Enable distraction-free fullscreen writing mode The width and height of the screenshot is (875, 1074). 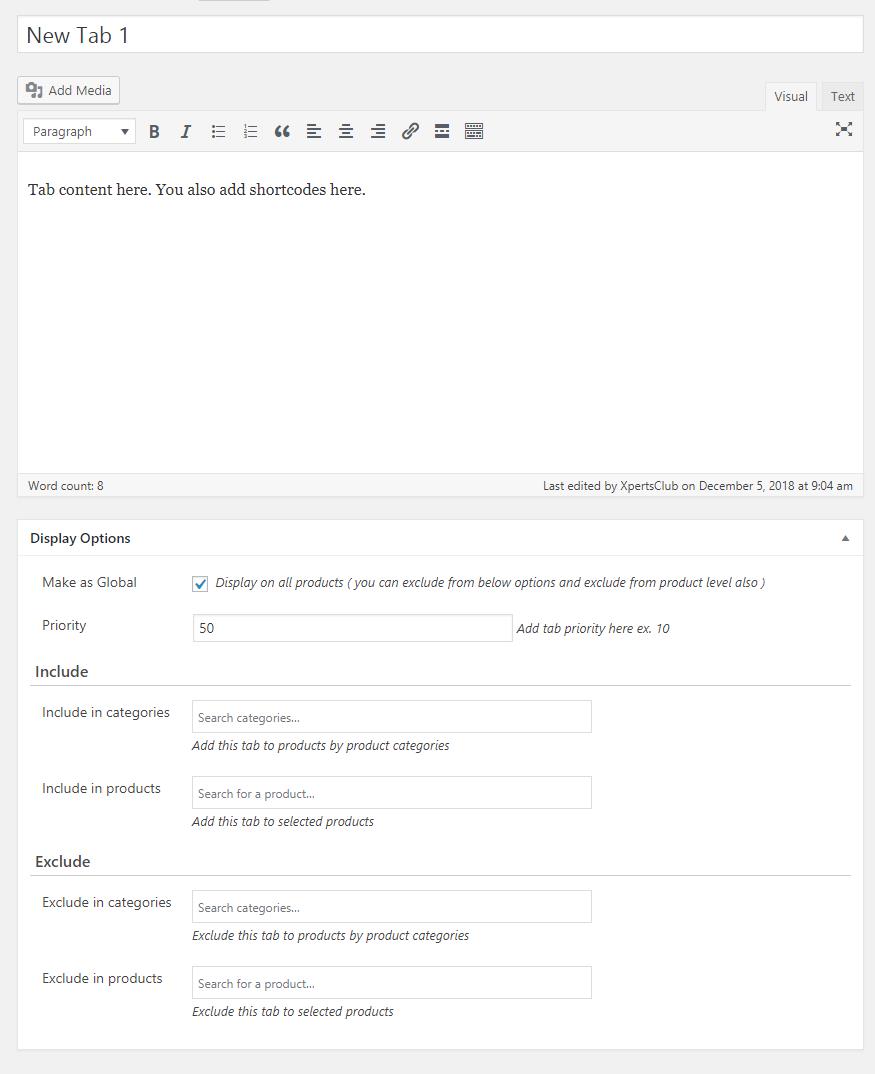[843, 129]
